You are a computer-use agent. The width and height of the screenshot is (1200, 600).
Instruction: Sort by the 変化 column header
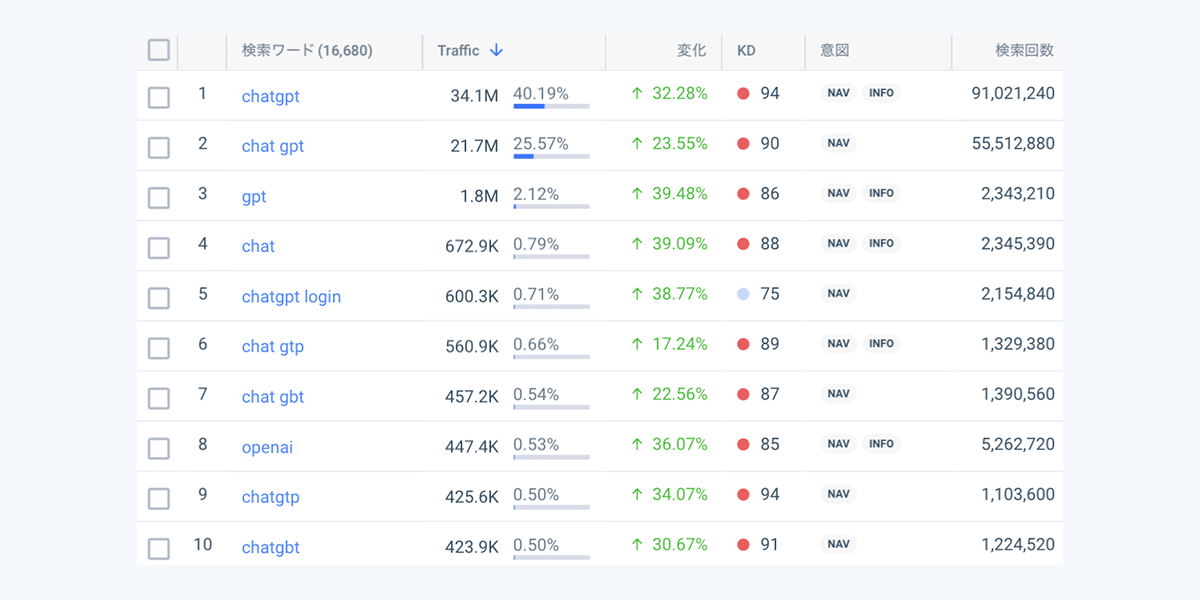point(692,50)
